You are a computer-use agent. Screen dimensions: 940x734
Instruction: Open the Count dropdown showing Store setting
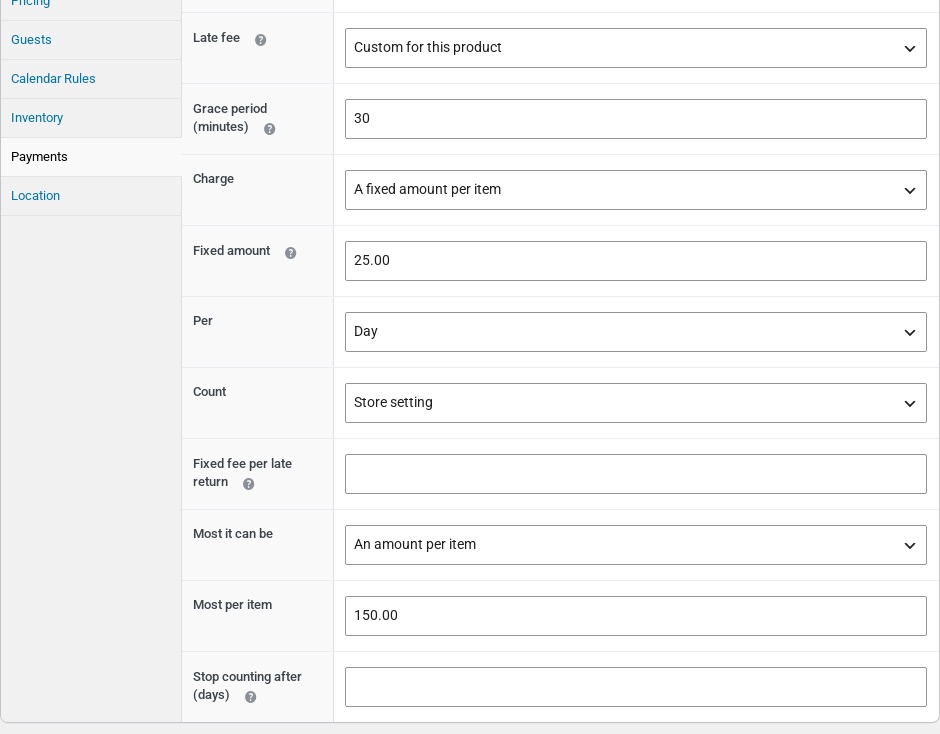[x=635, y=403]
